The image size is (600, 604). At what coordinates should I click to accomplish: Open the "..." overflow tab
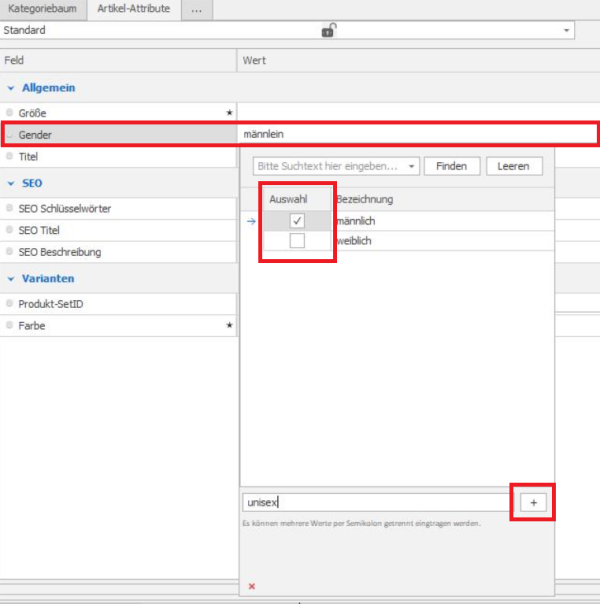[196, 9]
